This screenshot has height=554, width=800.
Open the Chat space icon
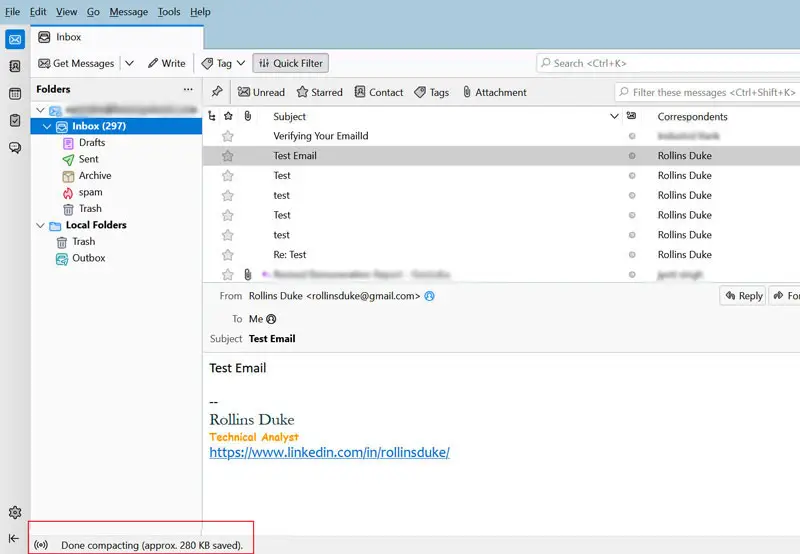point(15,148)
